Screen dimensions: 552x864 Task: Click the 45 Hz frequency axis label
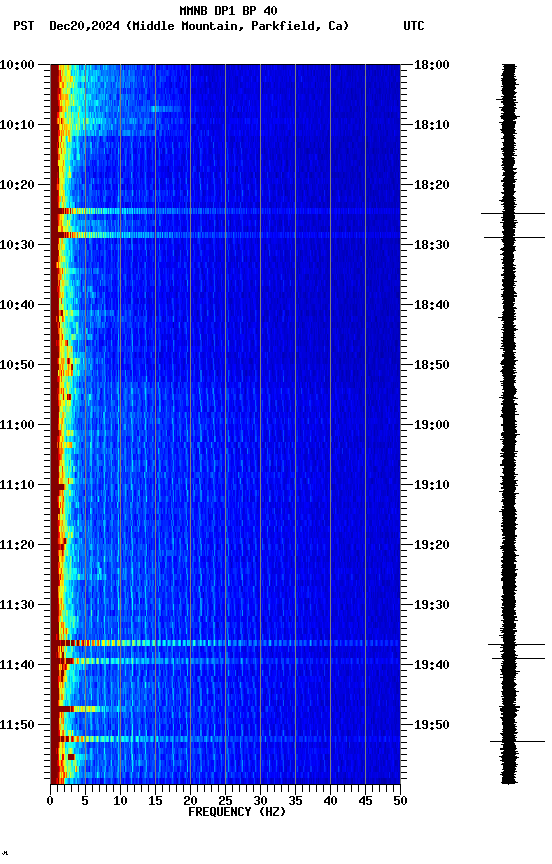click(365, 802)
